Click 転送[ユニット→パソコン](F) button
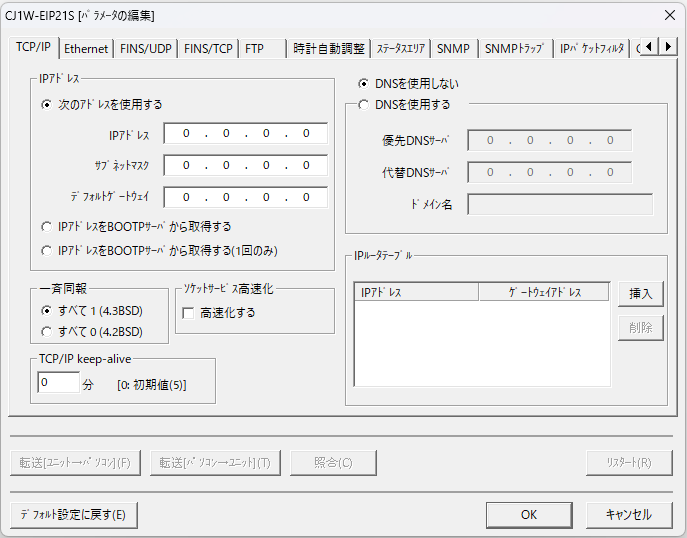The image size is (687, 538). pyautogui.click(x=75, y=463)
